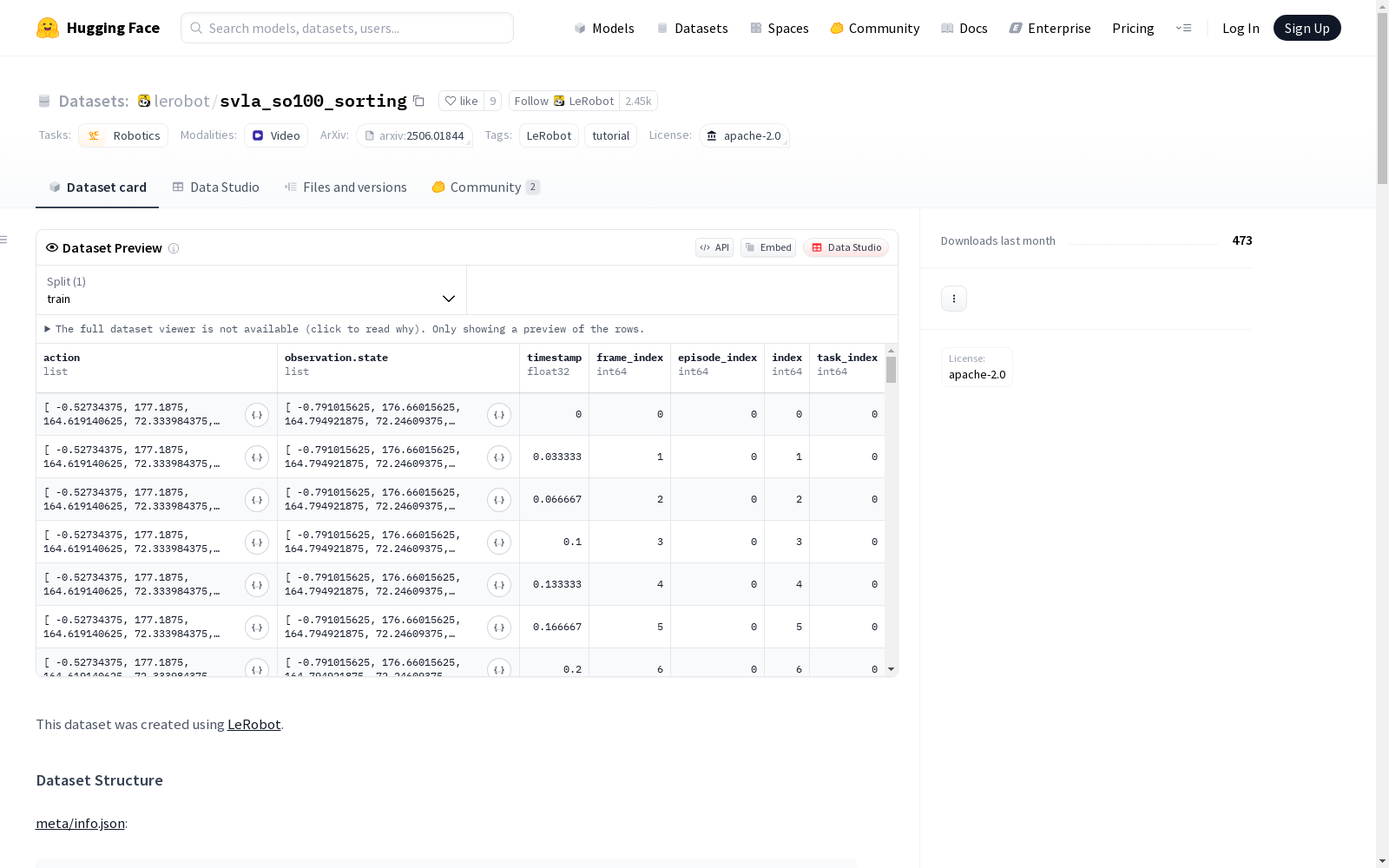Click the LeRobot tag
Screen dimensions: 1389x868
coord(549,135)
